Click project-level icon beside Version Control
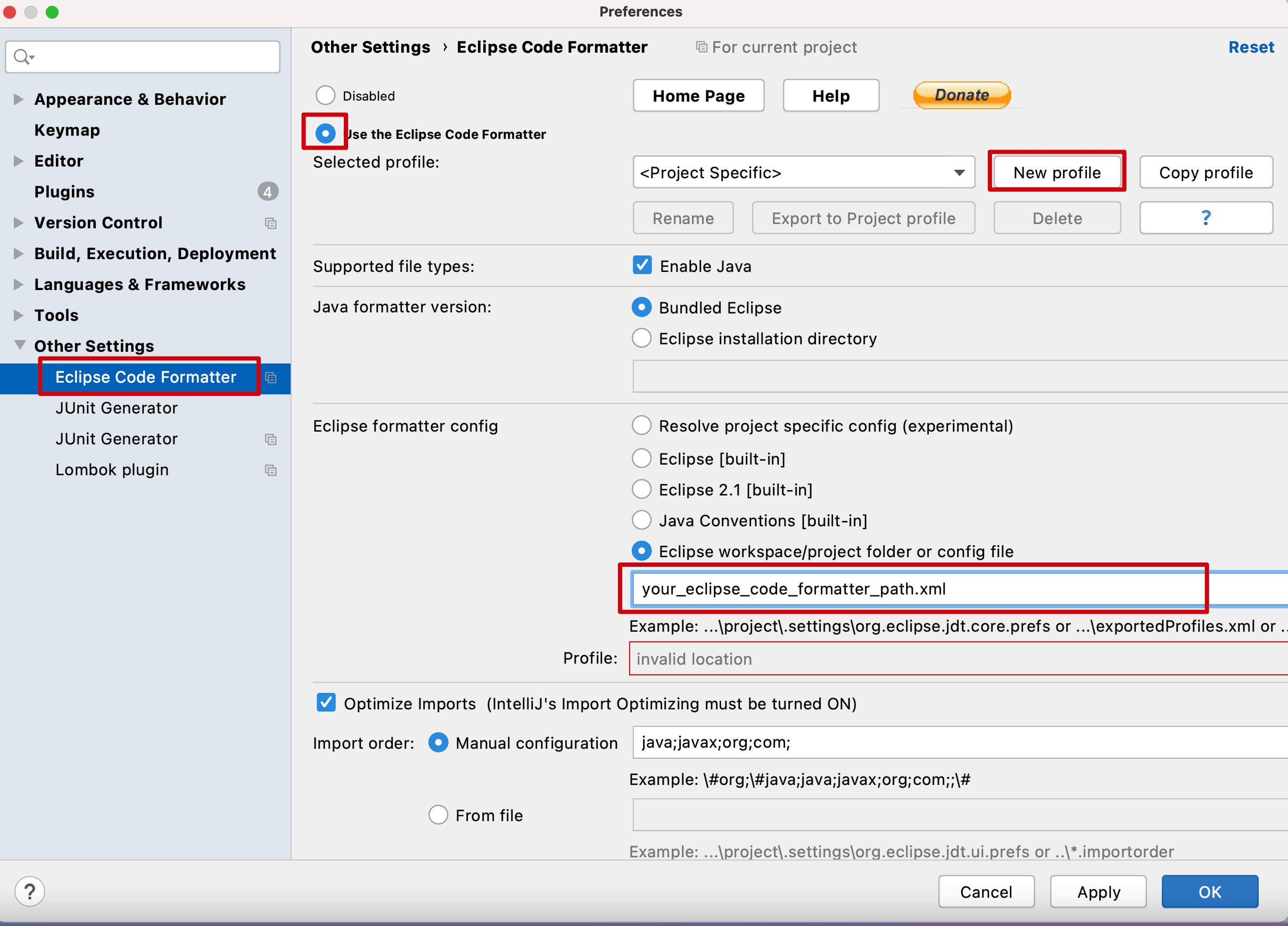The height and width of the screenshot is (926, 1288). (x=270, y=223)
